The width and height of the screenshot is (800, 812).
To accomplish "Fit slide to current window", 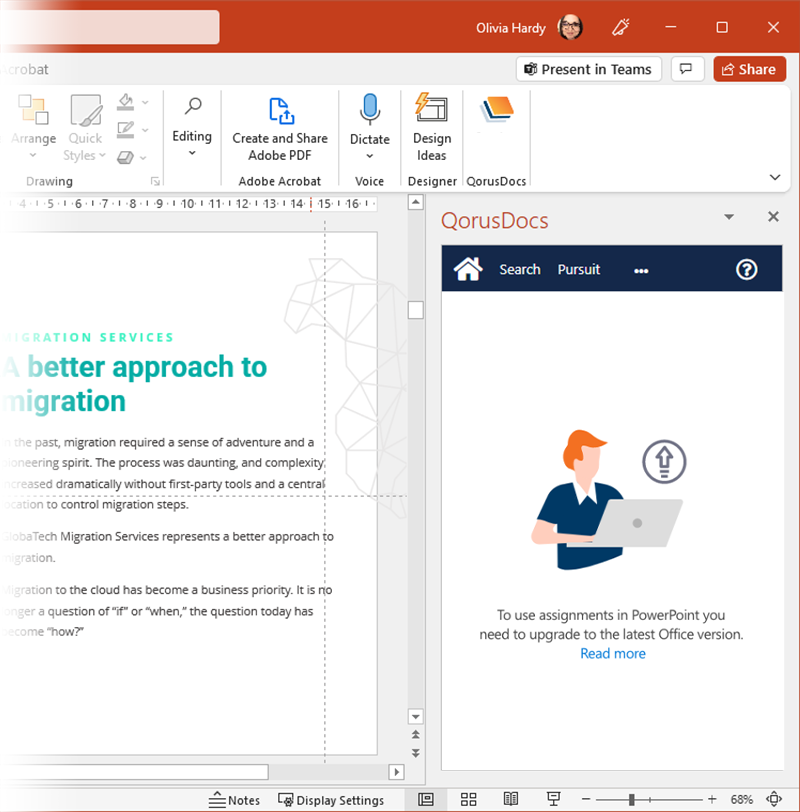I will 774,799.
